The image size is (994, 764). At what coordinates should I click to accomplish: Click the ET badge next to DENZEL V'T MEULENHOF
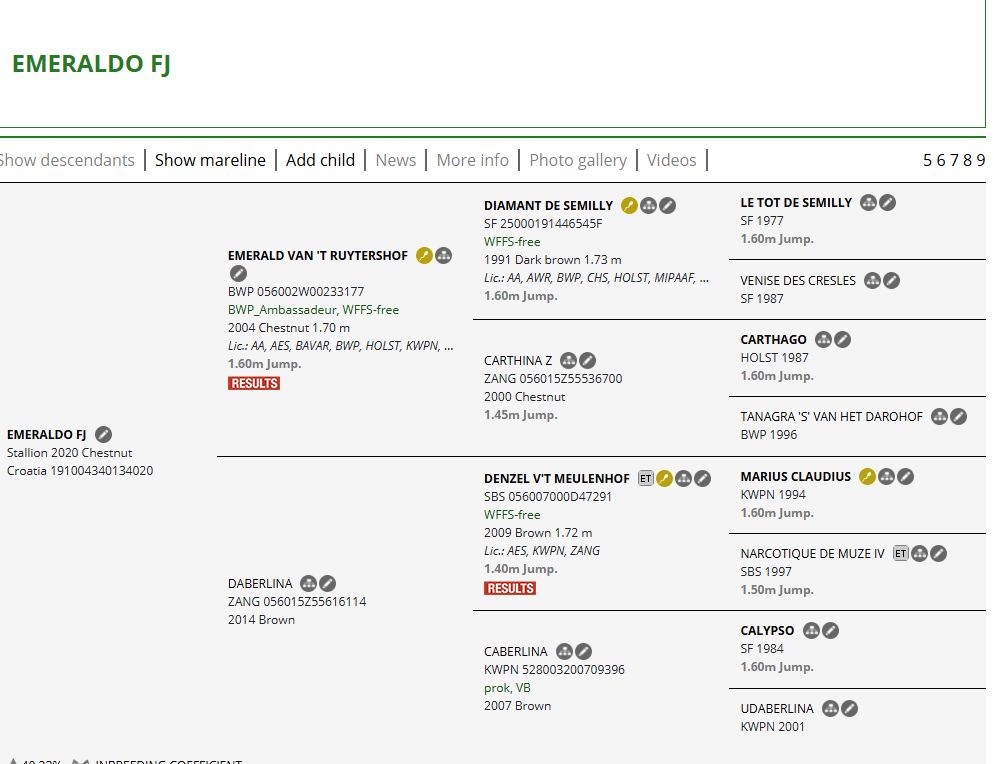[x=645, y=479]
